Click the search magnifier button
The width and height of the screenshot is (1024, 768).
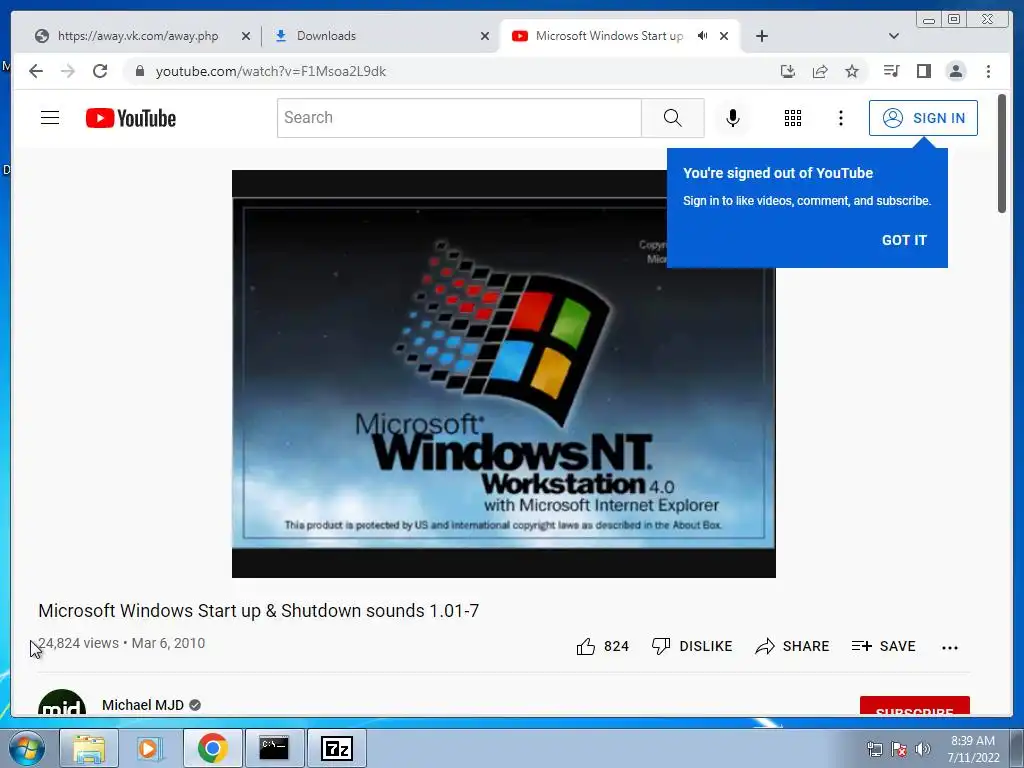(673, 118)
